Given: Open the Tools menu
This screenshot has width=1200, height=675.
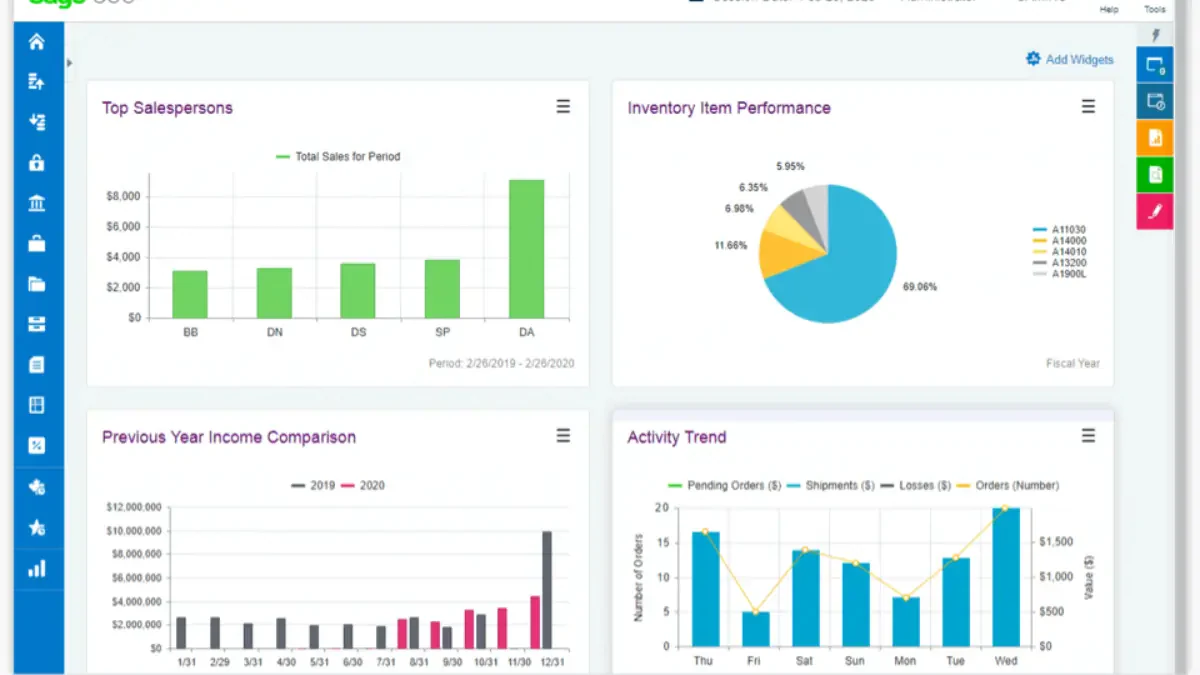Looking at the screenshot, I should (1155, 9).
